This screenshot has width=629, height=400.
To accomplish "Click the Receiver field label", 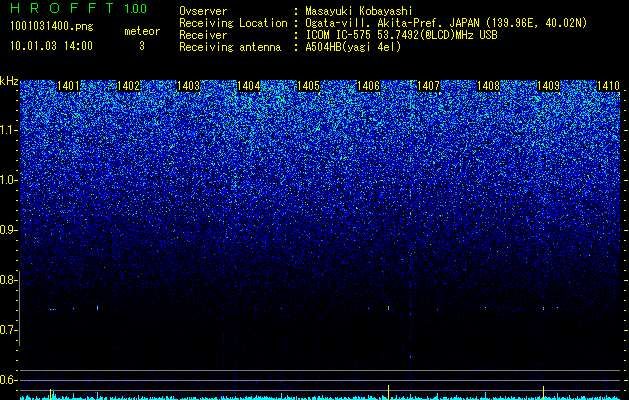I will coord(203,35).
